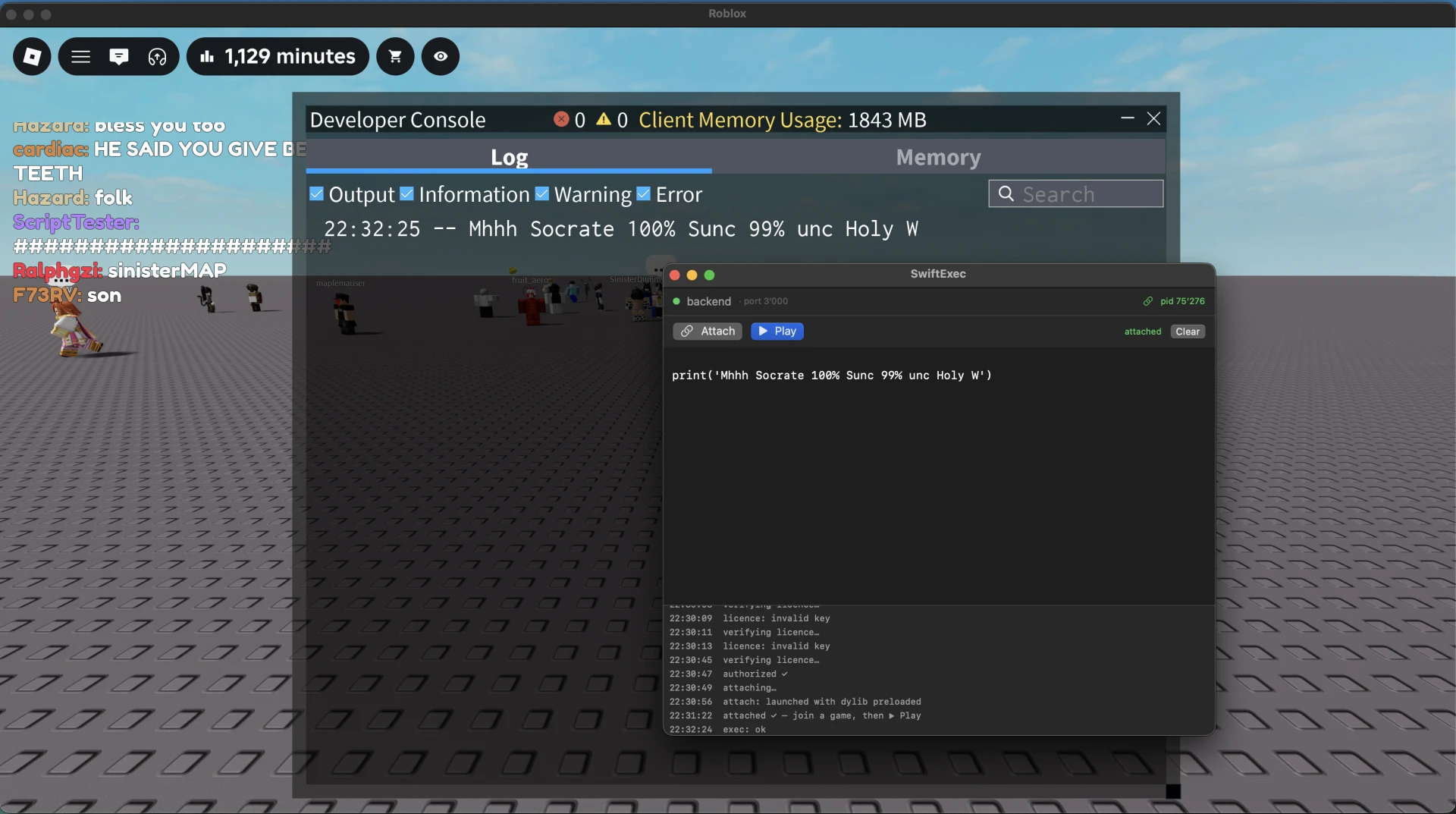
Task: Switch to the Memory tab
Action: 939,157
